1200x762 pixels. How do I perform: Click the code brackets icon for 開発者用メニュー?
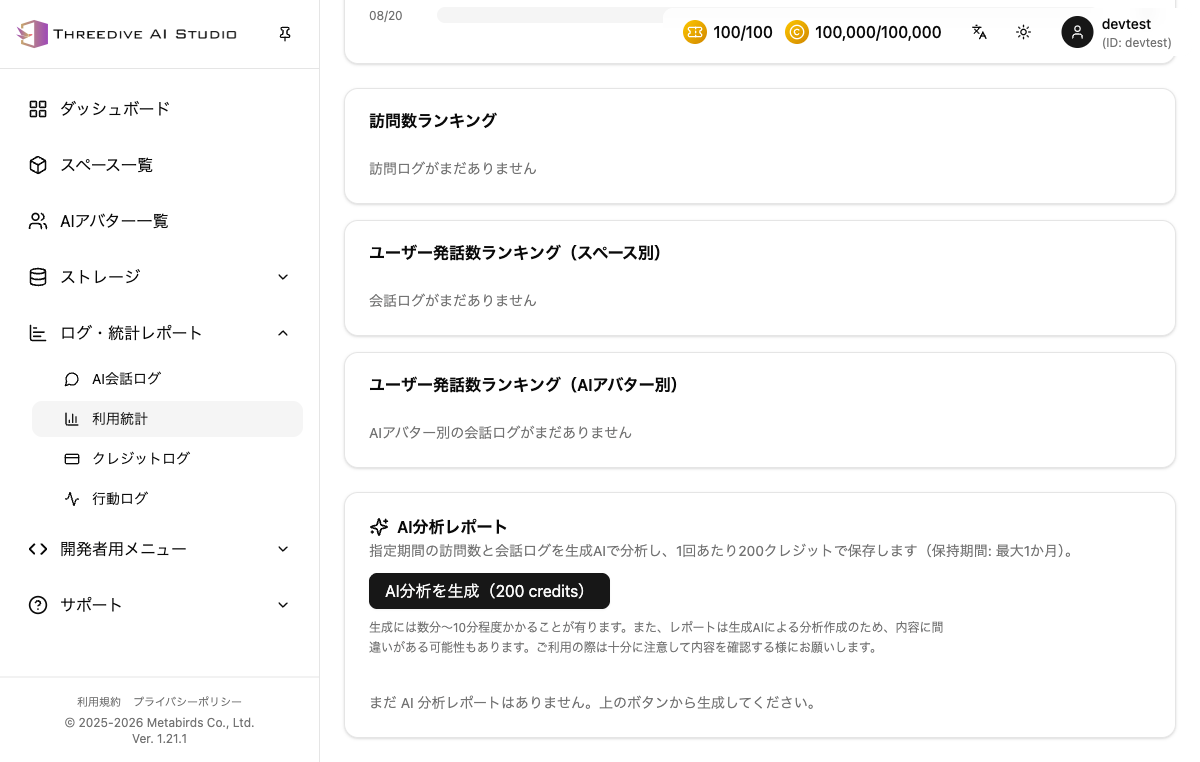pyautogui.click(x=38, y=549)
